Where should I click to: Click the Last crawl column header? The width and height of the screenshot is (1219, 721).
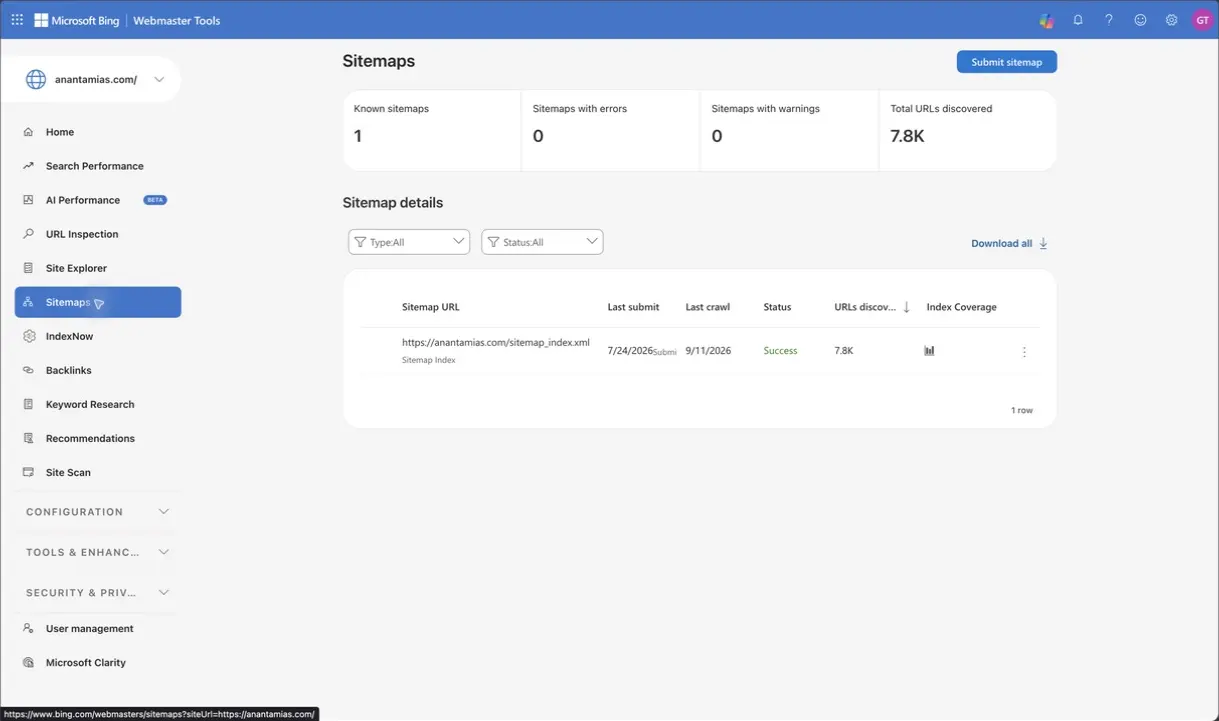click(708, 307)
